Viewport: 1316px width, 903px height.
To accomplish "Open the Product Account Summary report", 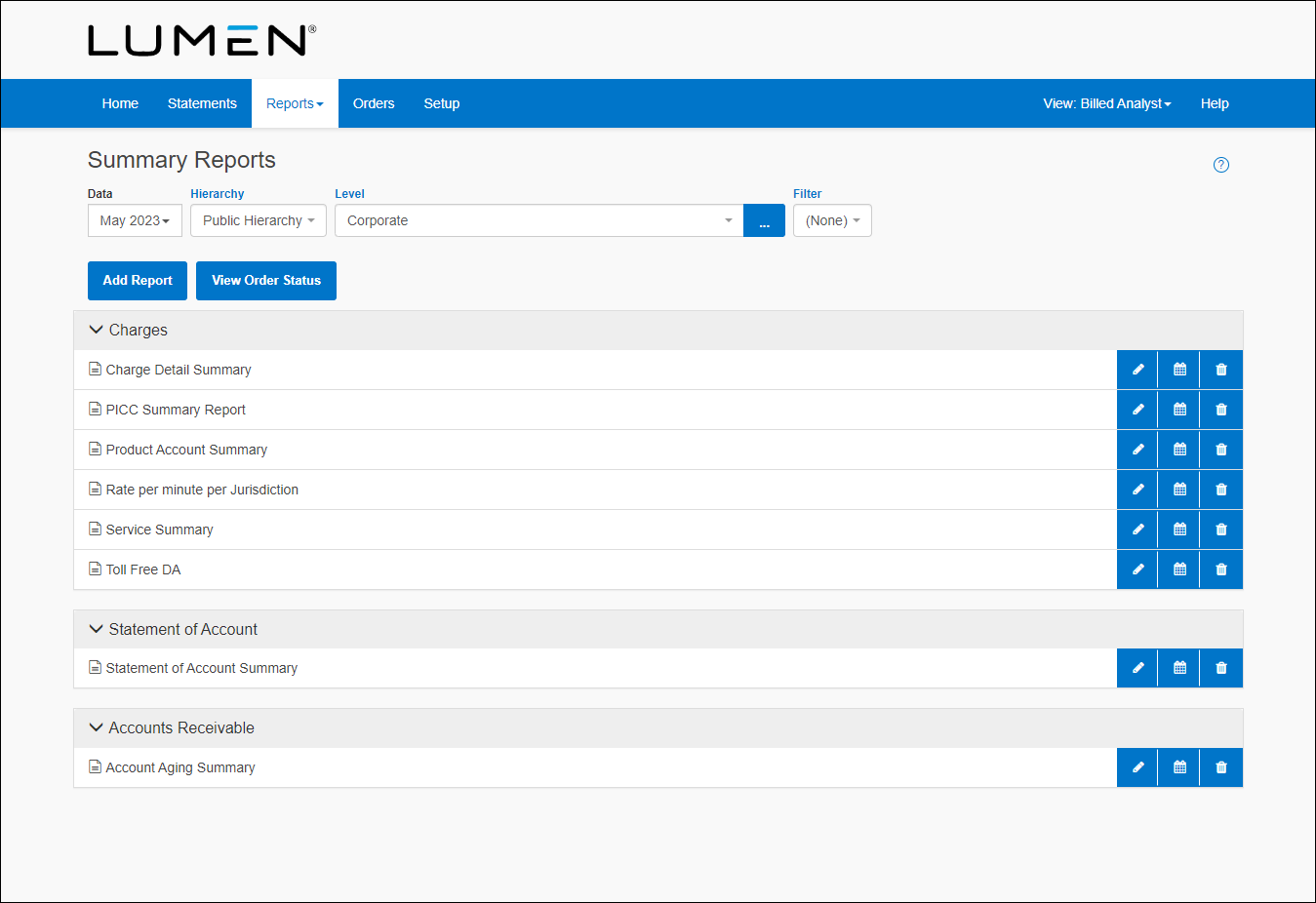I will click(186, 450).
